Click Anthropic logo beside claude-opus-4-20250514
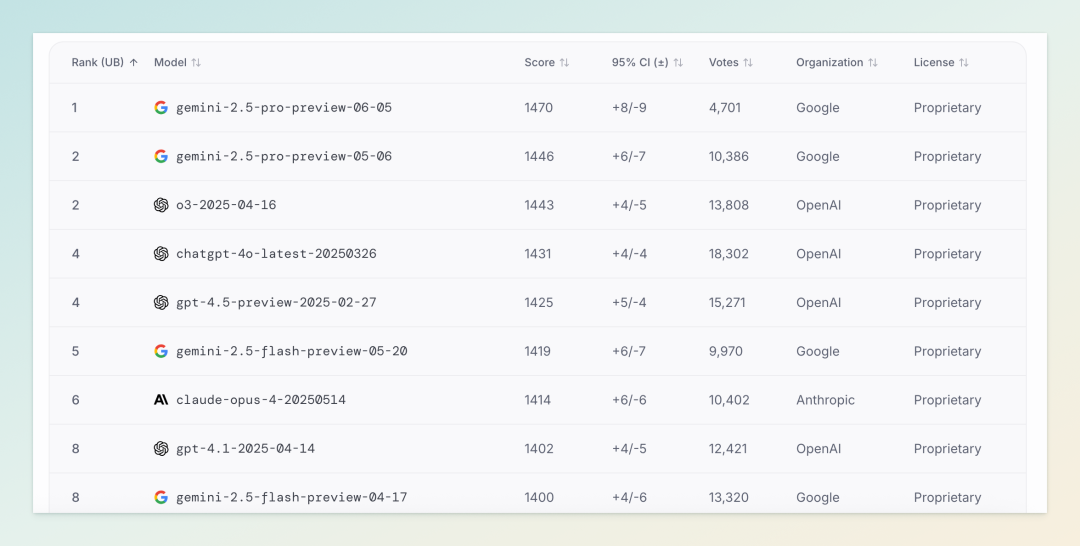 tap(161, 400)
